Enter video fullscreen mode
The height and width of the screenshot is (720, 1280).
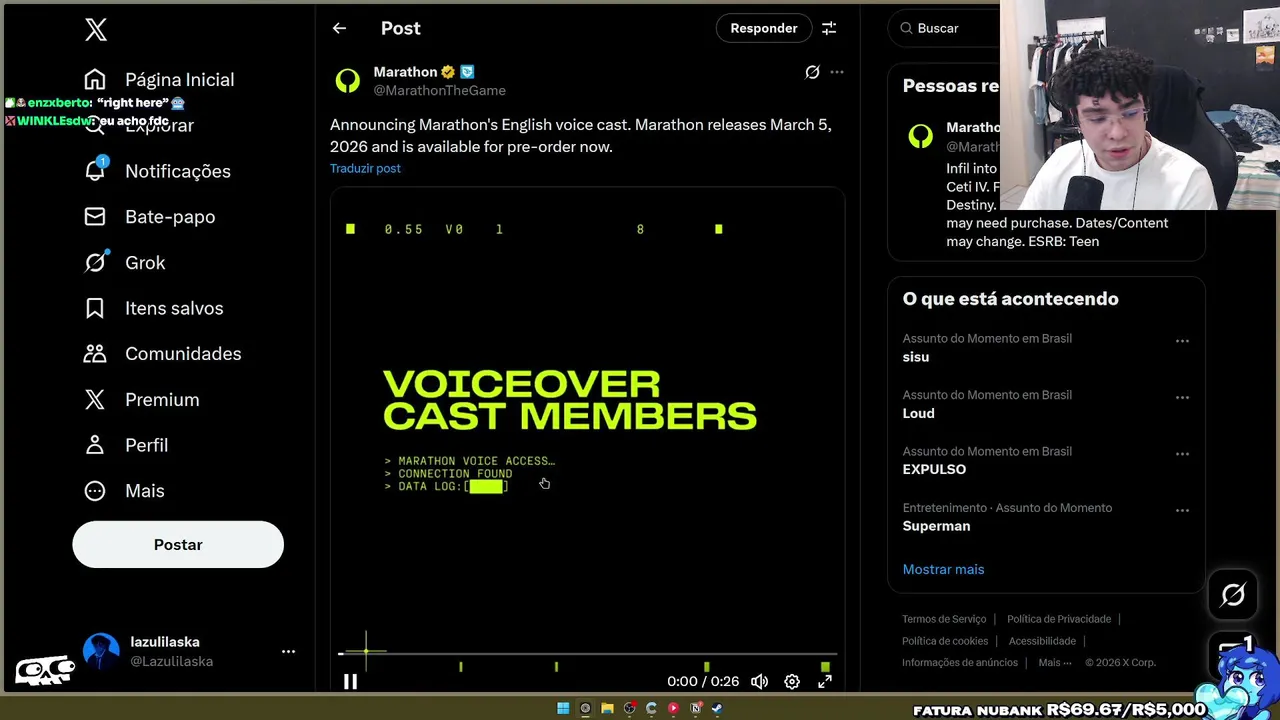[825, 682]
